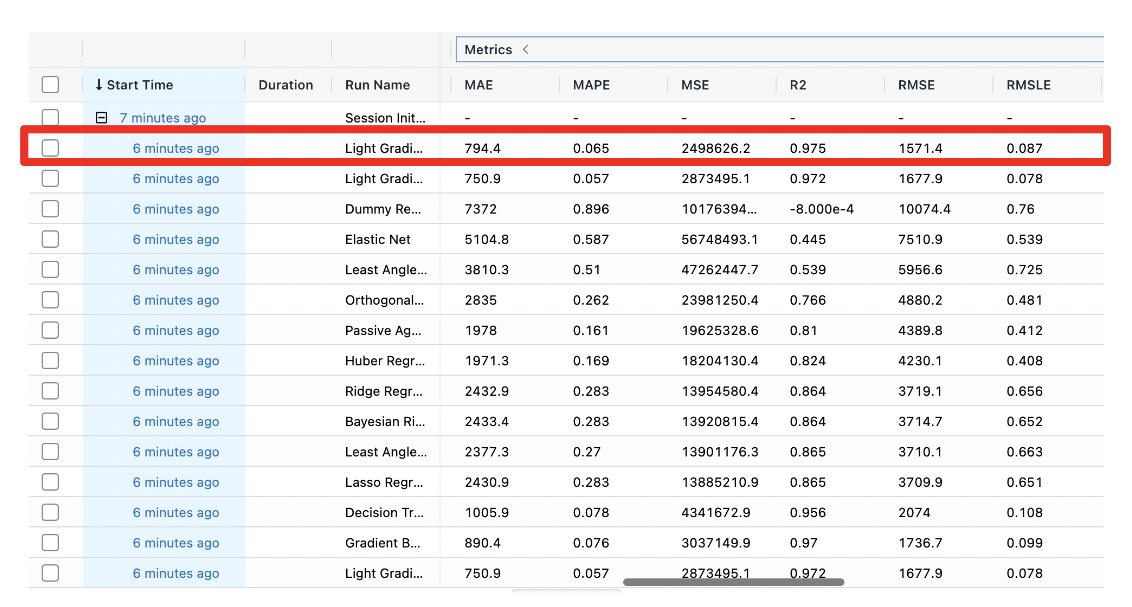Click the RMSE value 1571.4
Viewport: 1132px width, 607px height.
coord(920,148)
